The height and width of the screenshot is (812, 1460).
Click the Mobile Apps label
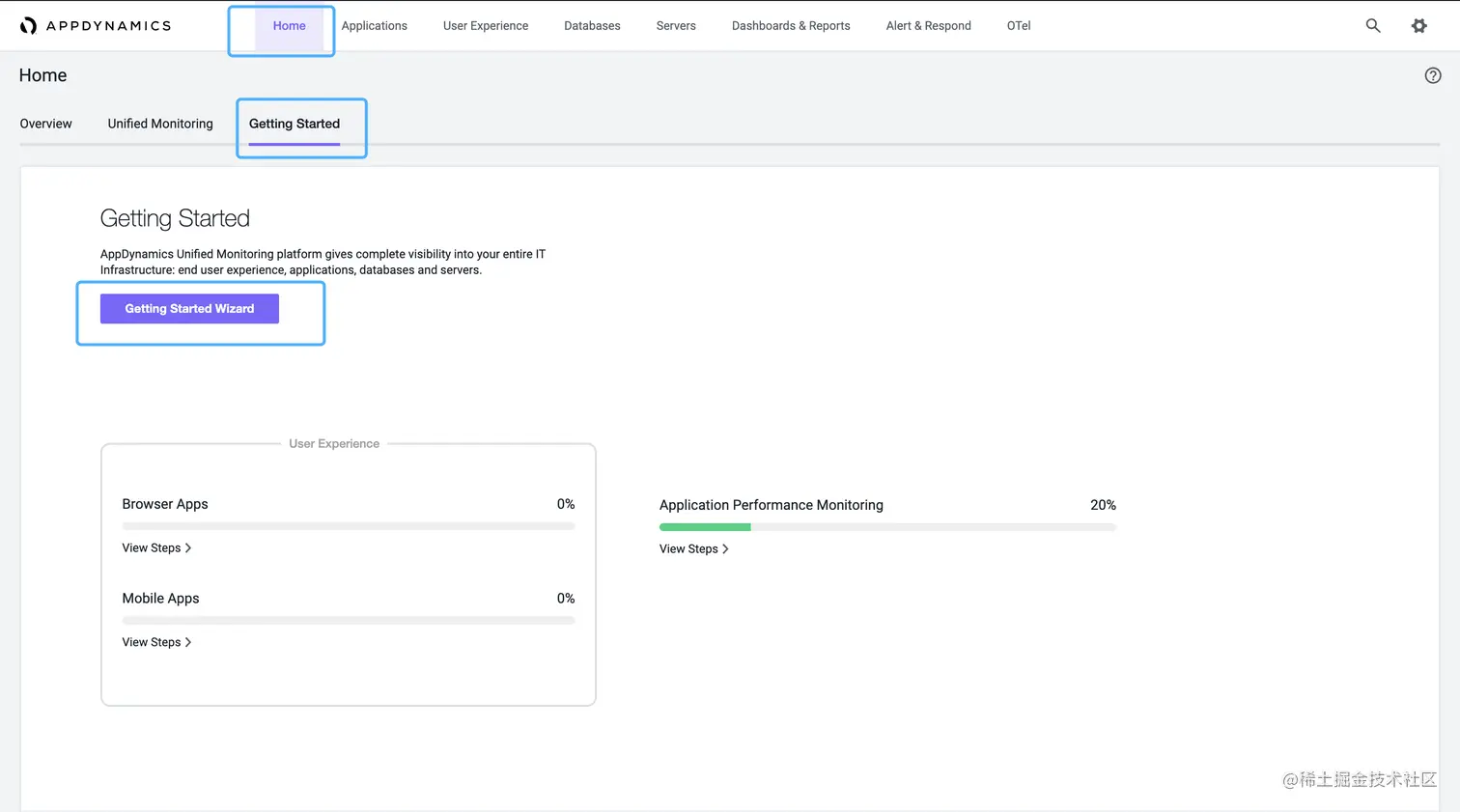coord(160,599)
